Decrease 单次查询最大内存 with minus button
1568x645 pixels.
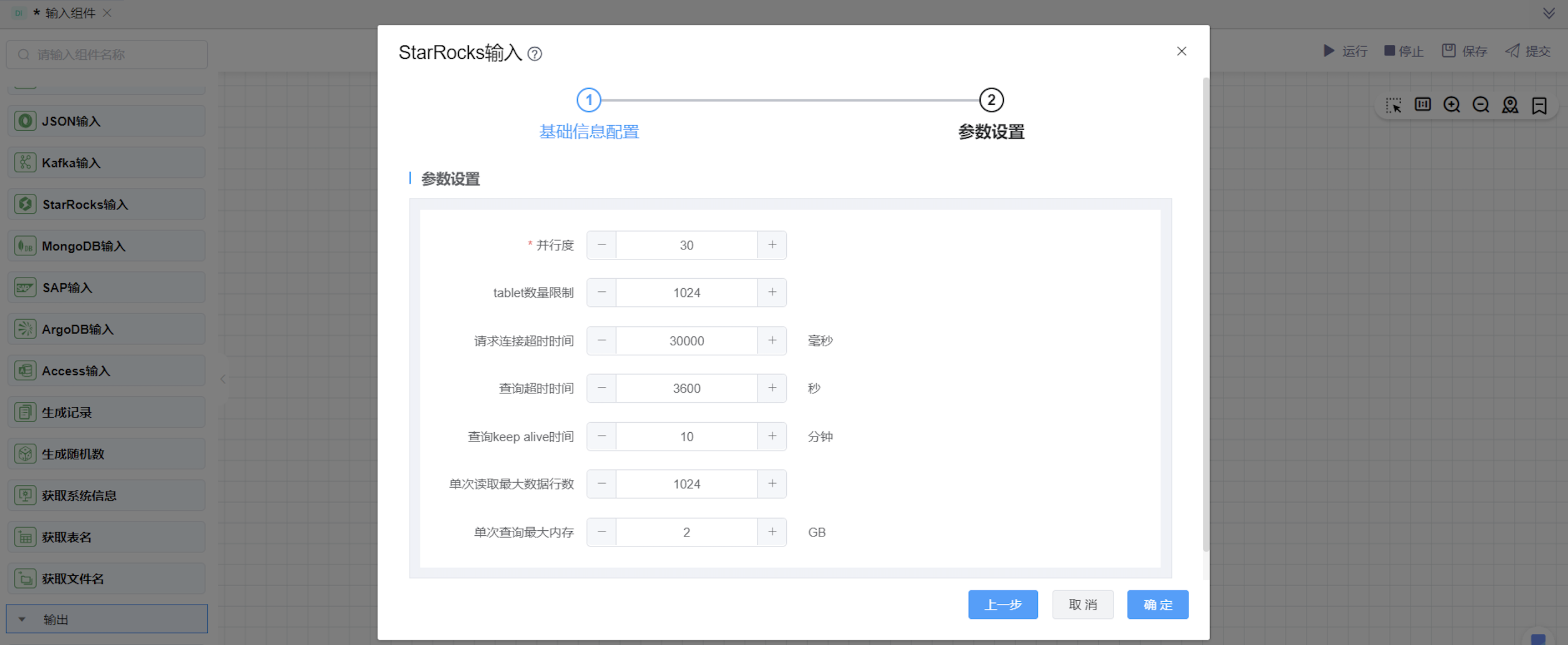(x=601, y=532)
